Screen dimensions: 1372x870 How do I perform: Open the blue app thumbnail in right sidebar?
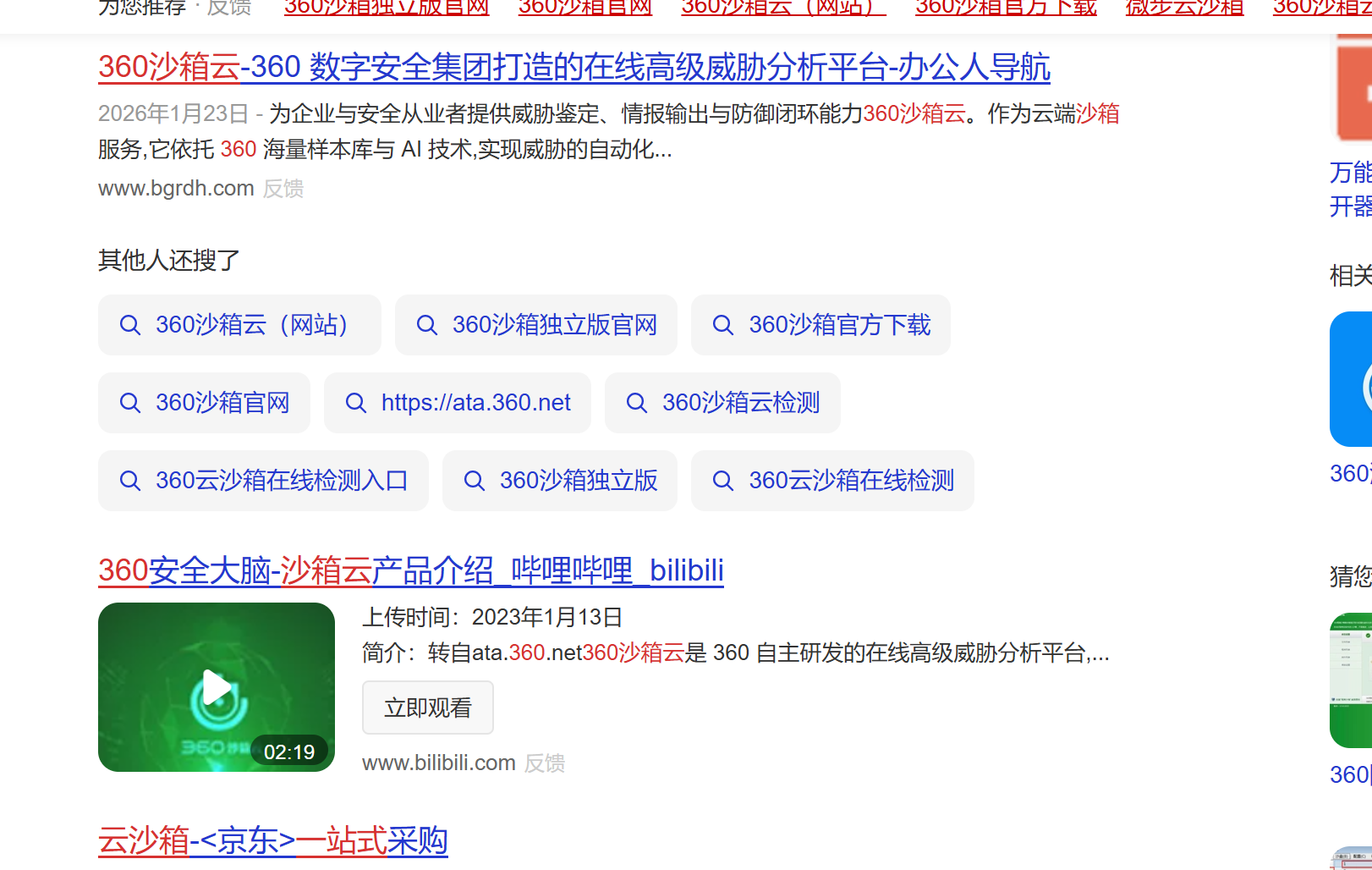[x=1351, y=379]
